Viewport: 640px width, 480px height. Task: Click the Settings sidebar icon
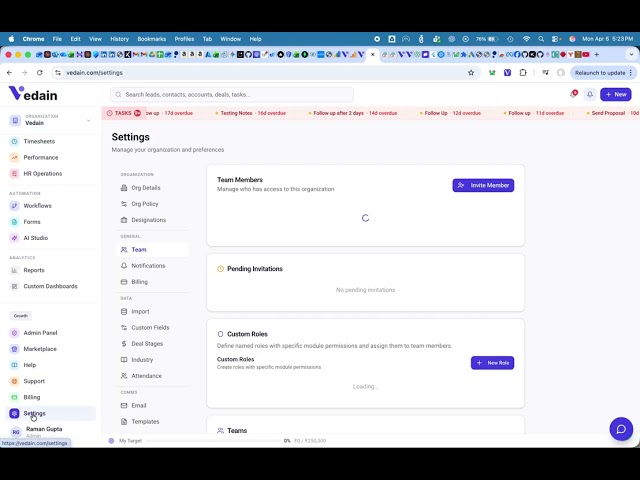(14, 413)
